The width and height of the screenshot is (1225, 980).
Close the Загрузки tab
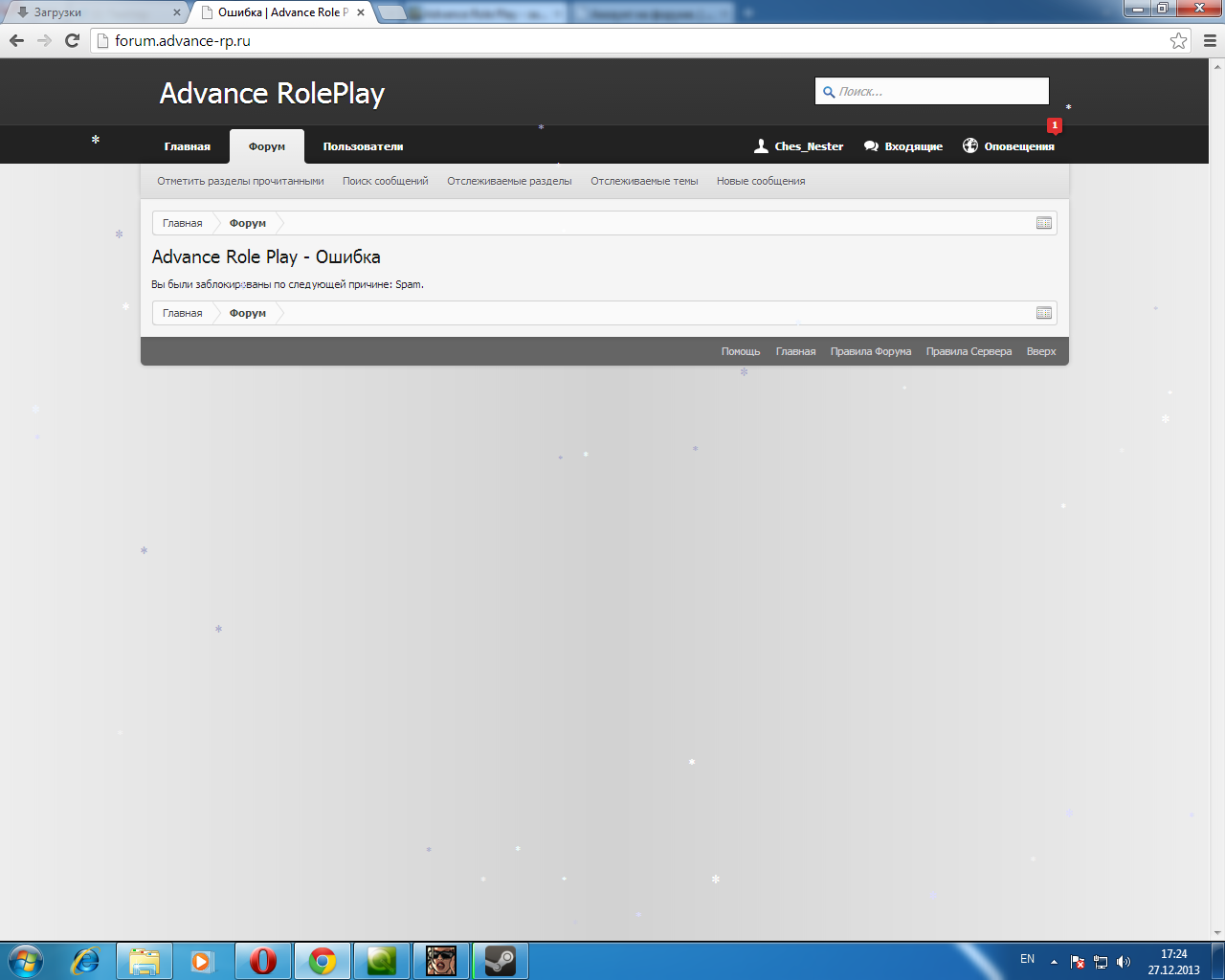pyautogui.click(x=176, y=12)
